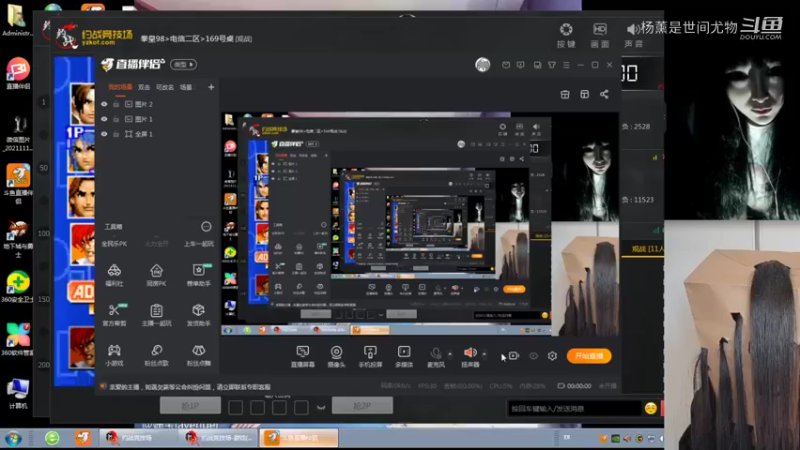Open the 同房PK tool

(x=157, y=275)
